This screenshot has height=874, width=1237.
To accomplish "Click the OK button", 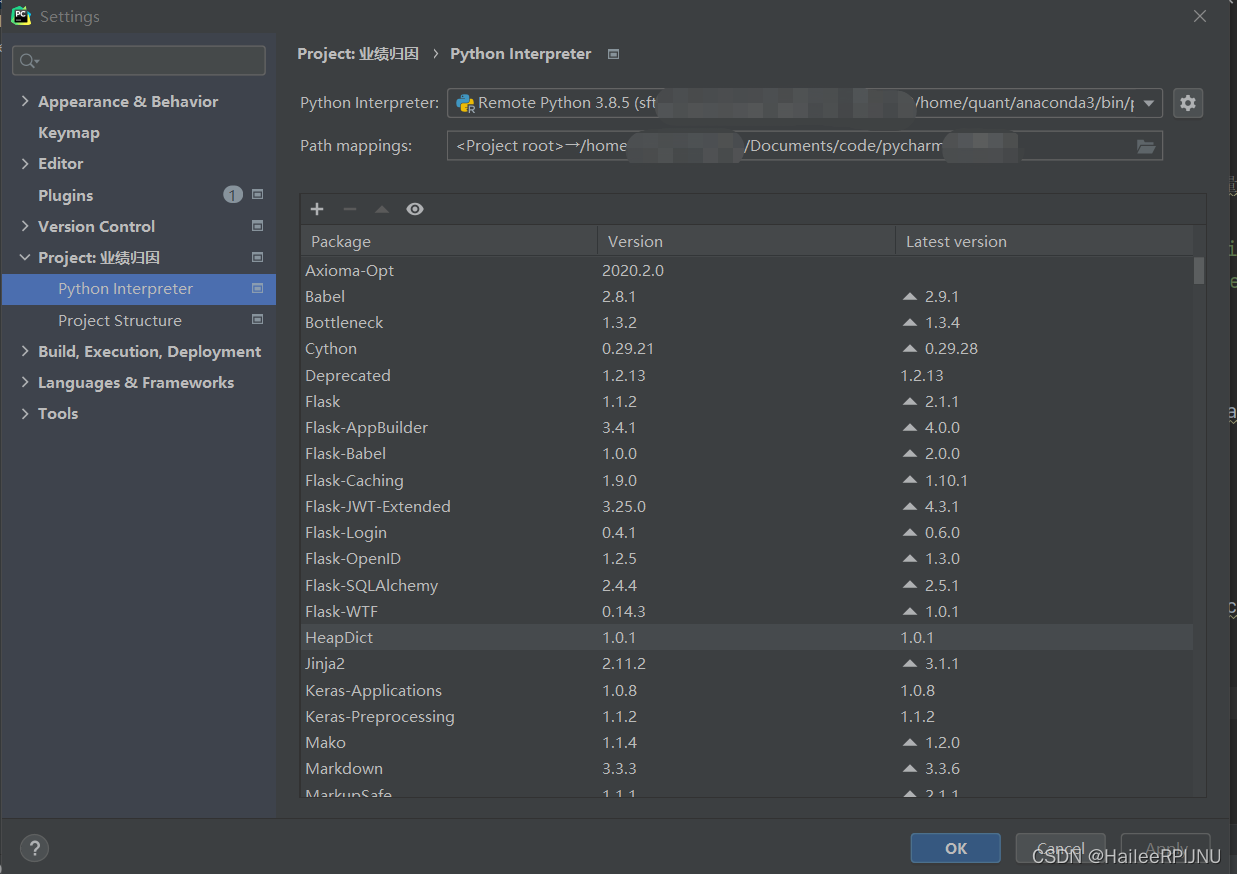I will (955, 848).
